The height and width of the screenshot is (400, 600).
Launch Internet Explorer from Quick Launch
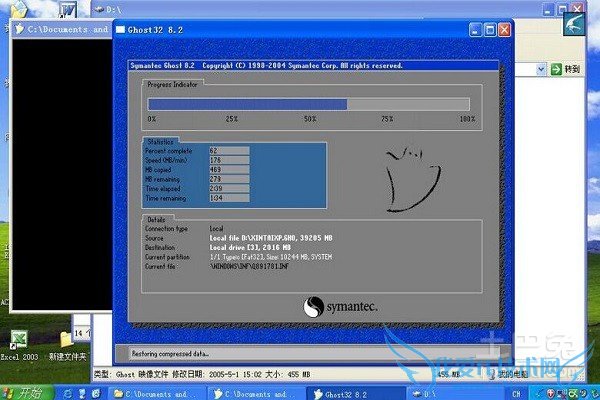(x=68, y=393)
